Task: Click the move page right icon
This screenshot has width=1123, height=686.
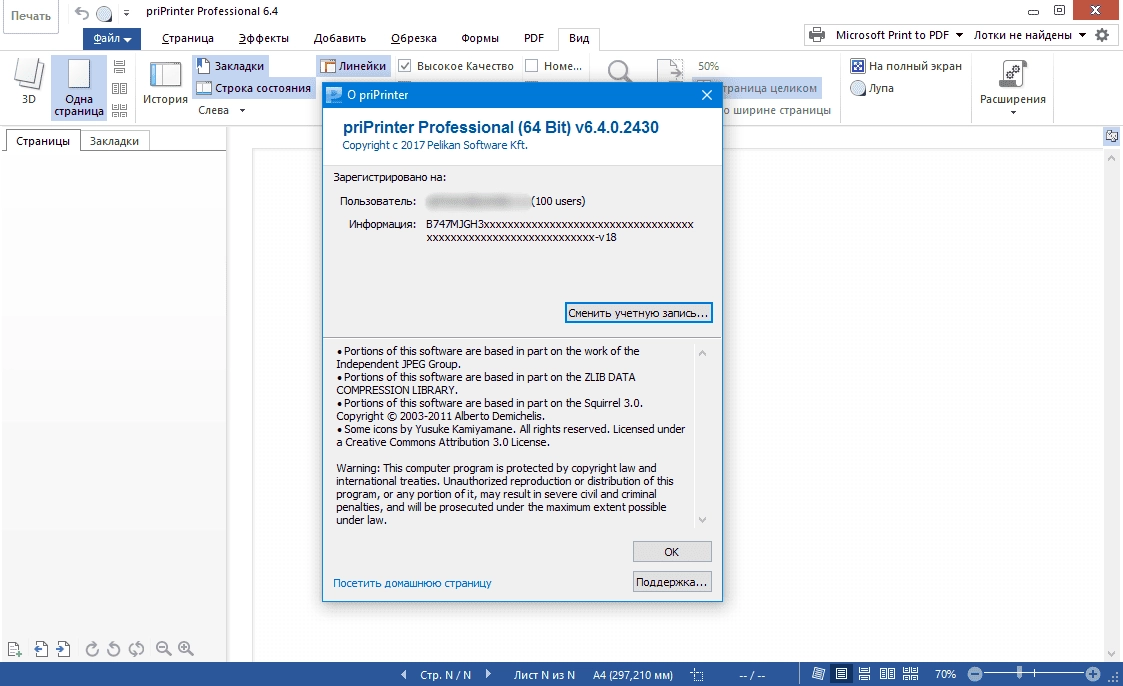Action: click(64, 649)
